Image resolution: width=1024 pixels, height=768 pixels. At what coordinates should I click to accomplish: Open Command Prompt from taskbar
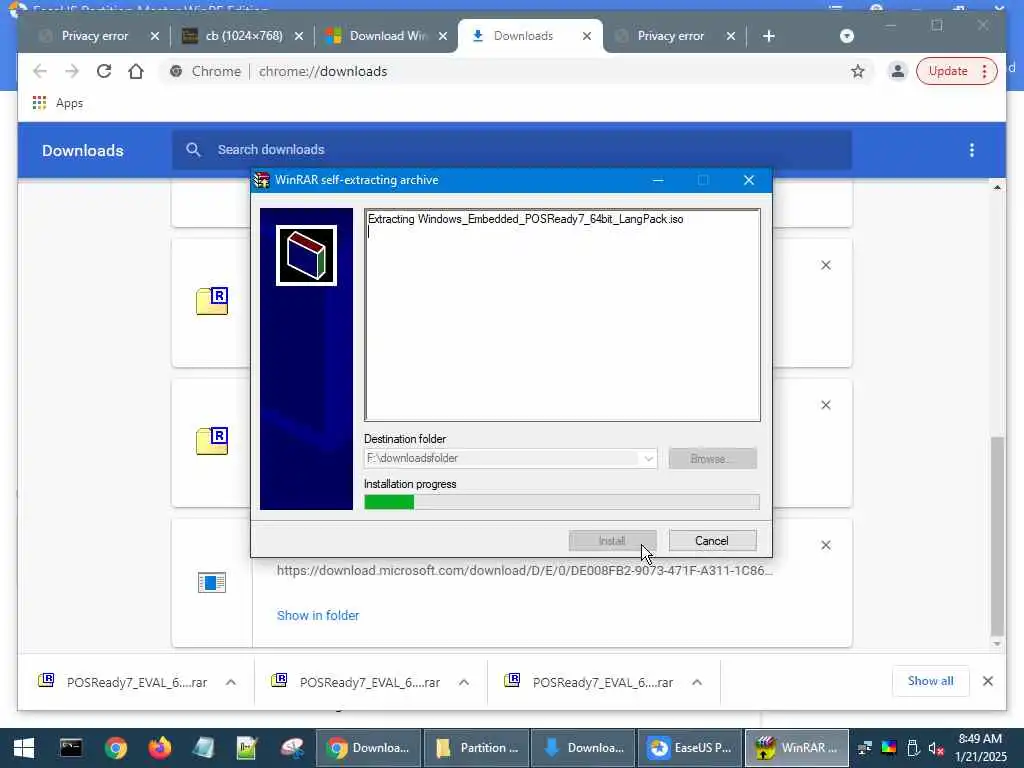coord(71,748)
